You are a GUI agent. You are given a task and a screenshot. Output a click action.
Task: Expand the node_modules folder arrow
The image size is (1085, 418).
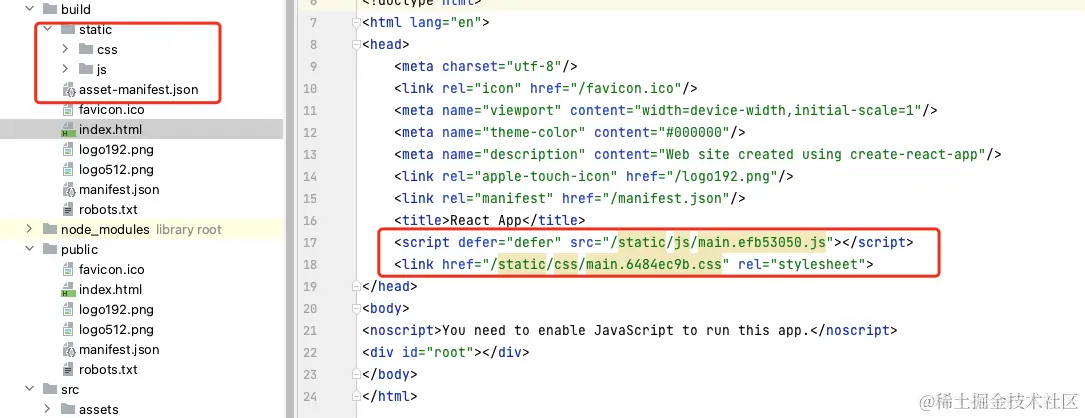29,229
